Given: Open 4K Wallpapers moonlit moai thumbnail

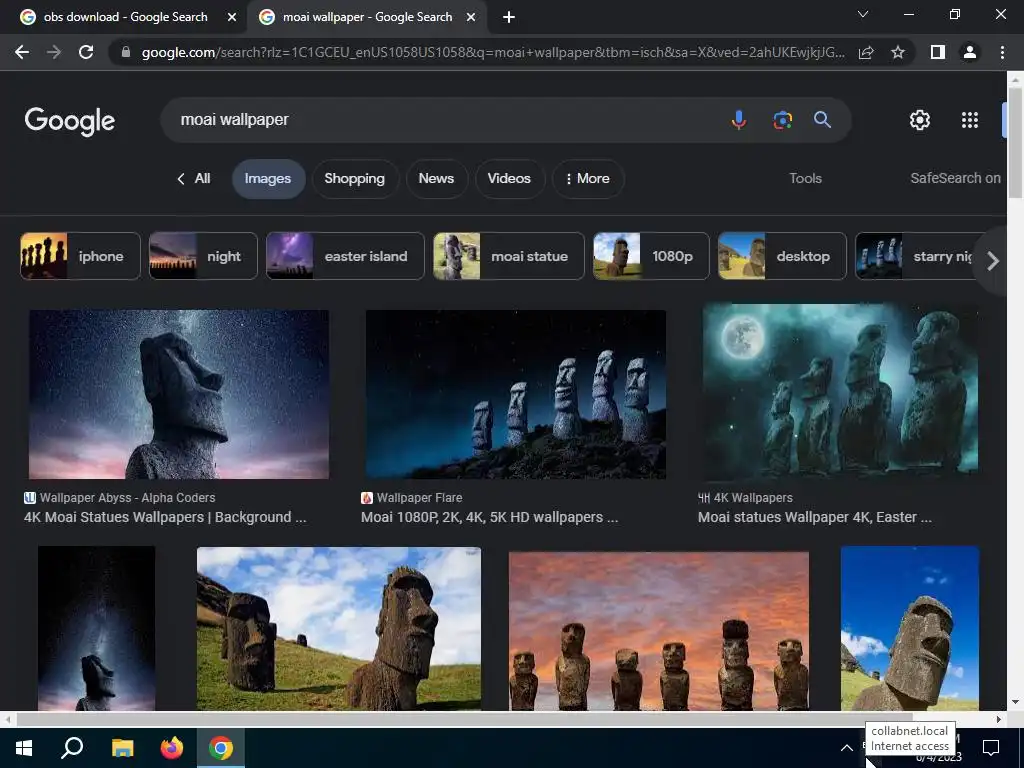Looking at the screenshot, I should click(x=840, y=391).
